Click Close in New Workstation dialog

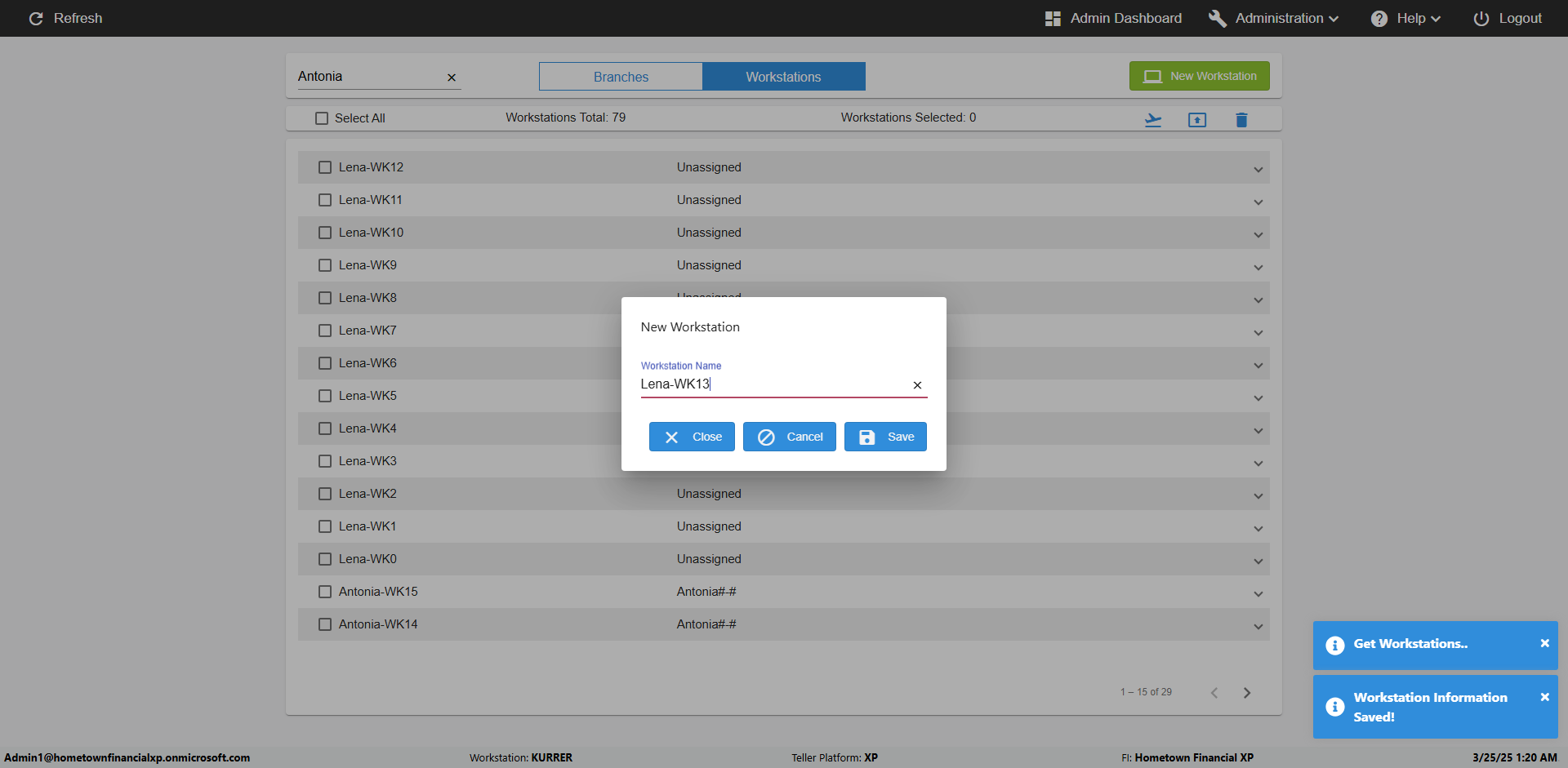[x=692, y=437]
